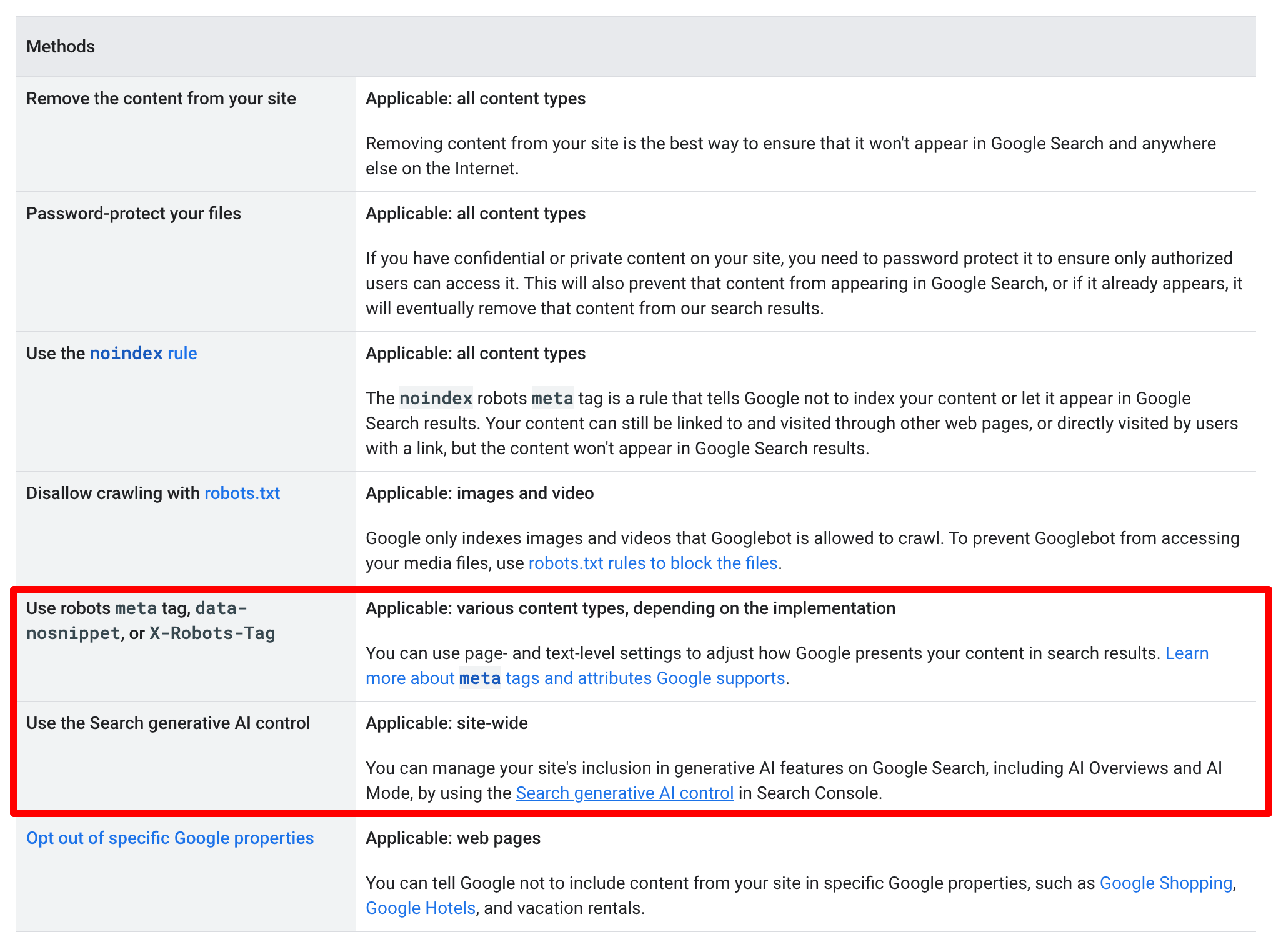Follow the robots.txt link in left column
Image resolution: width=1281 pixels, height=952 pixels.
click(x=242, y=493)
